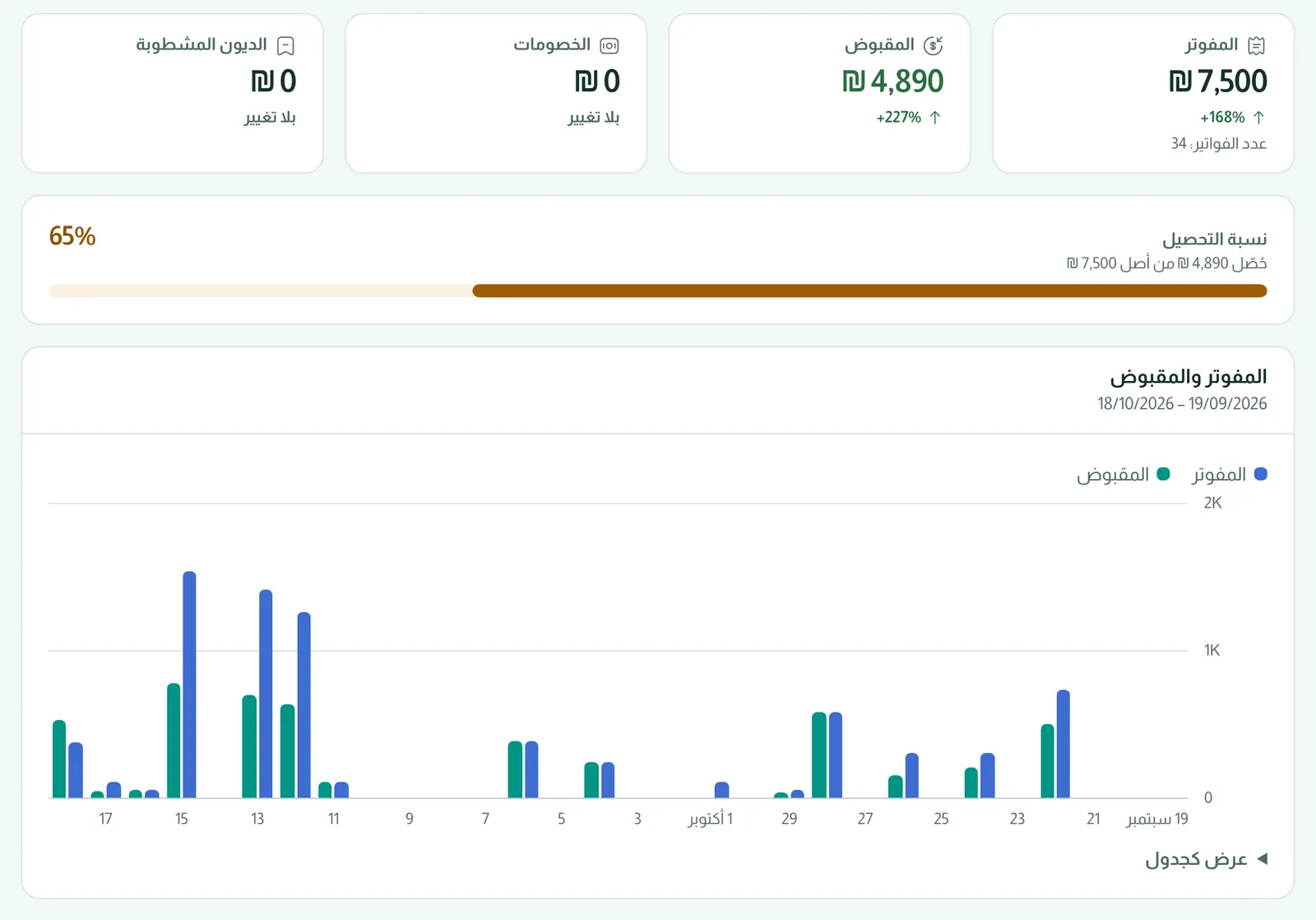The width and height of the screenshot is (1316, 920).
Task: Click the blue المفوتر legend dot
Action: click(x=1260, y=474)
